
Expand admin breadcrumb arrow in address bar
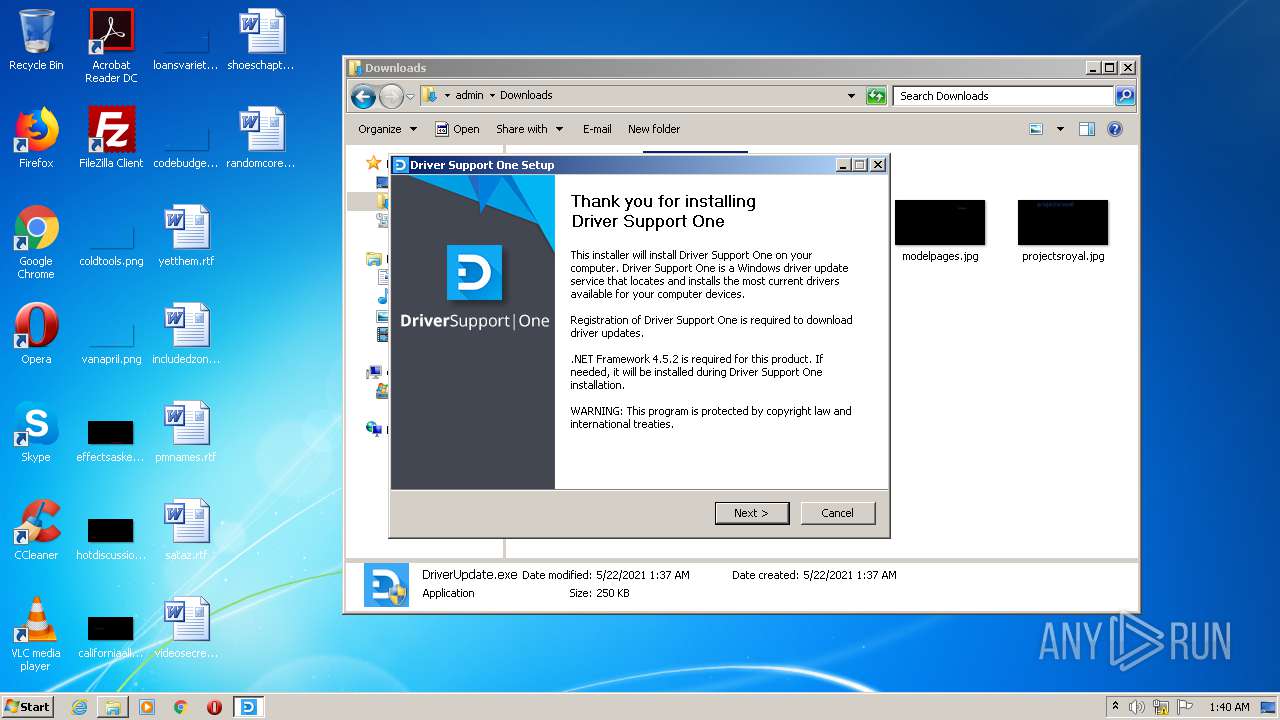click(491, 96)
